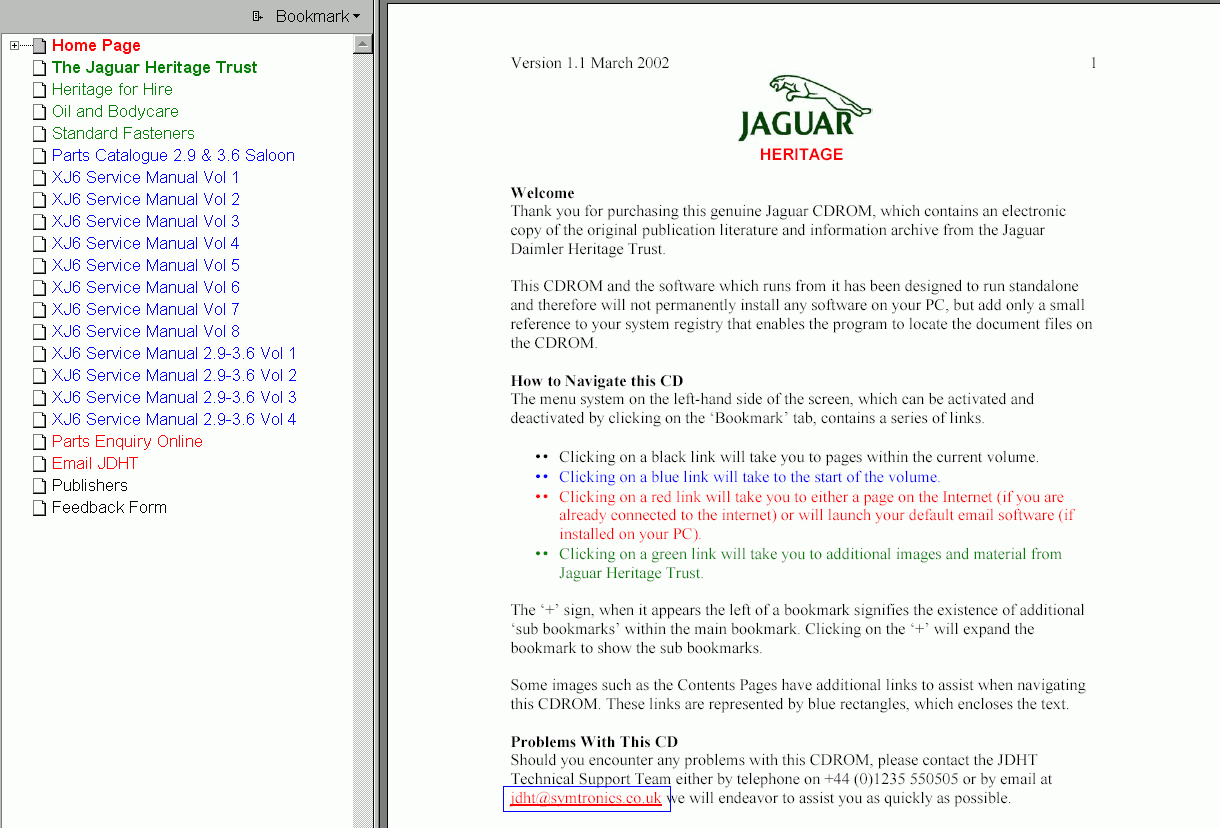Click the XJ6 2.9-3.6 Vol 2 page icon
The image size is (1220, 828).
39,375
